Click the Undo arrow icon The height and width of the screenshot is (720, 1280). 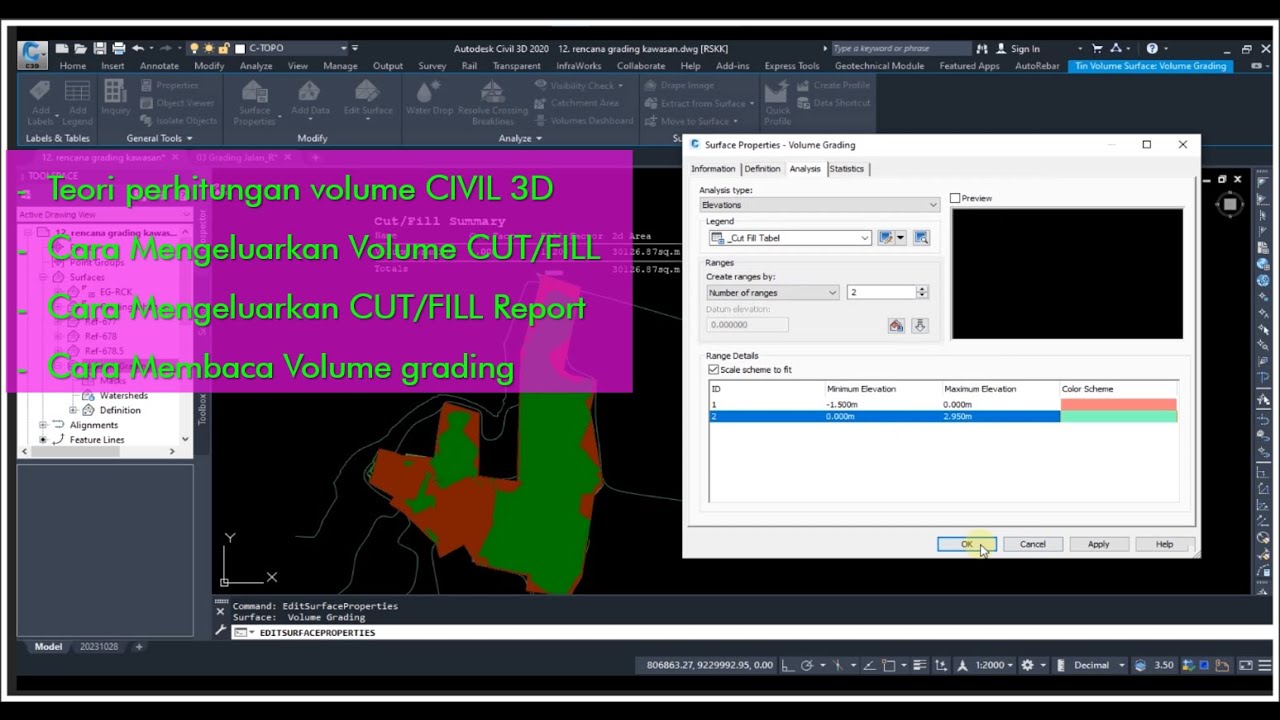138,48
